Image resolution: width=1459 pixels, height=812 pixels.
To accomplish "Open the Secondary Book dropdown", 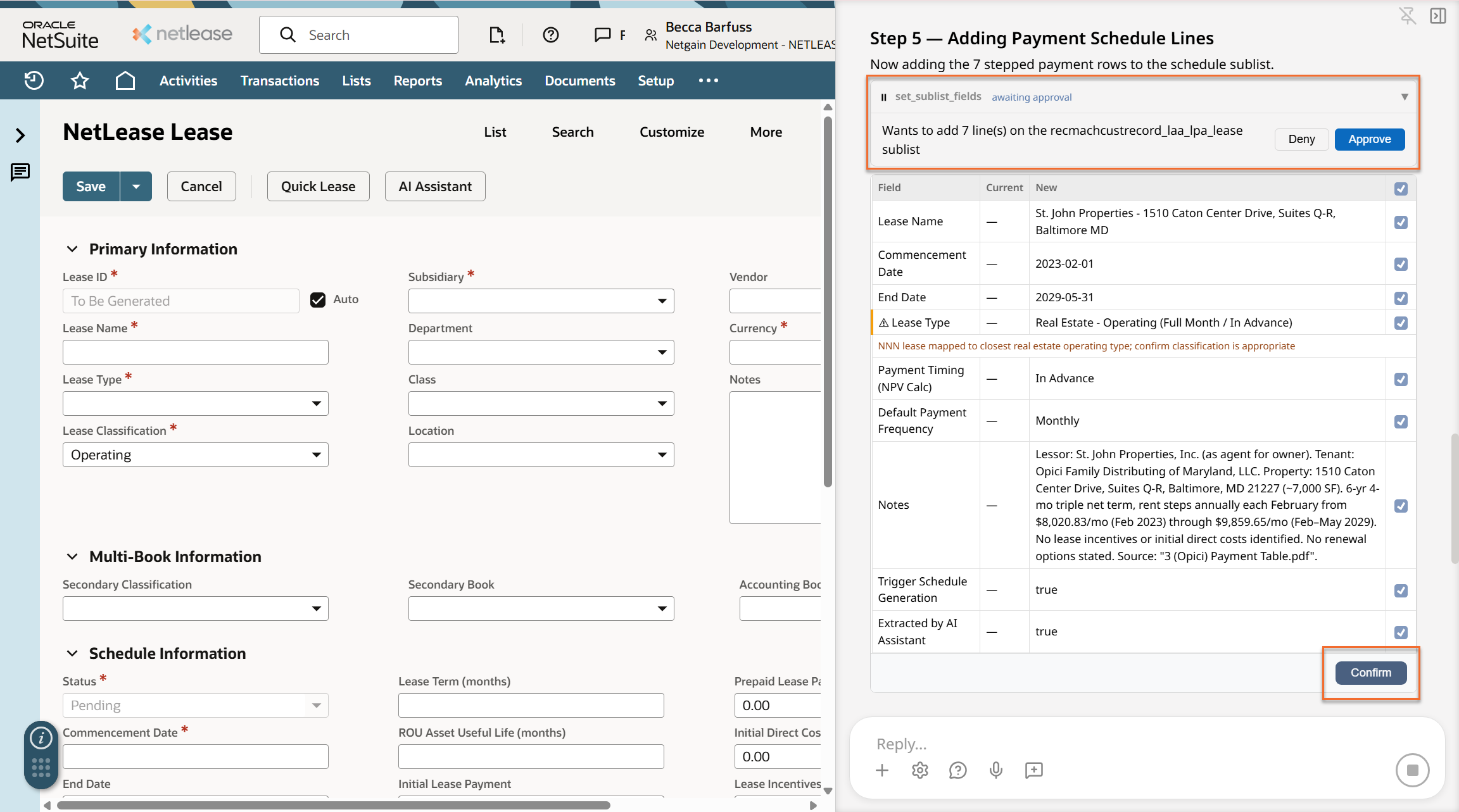I will [x=541, y=608].
